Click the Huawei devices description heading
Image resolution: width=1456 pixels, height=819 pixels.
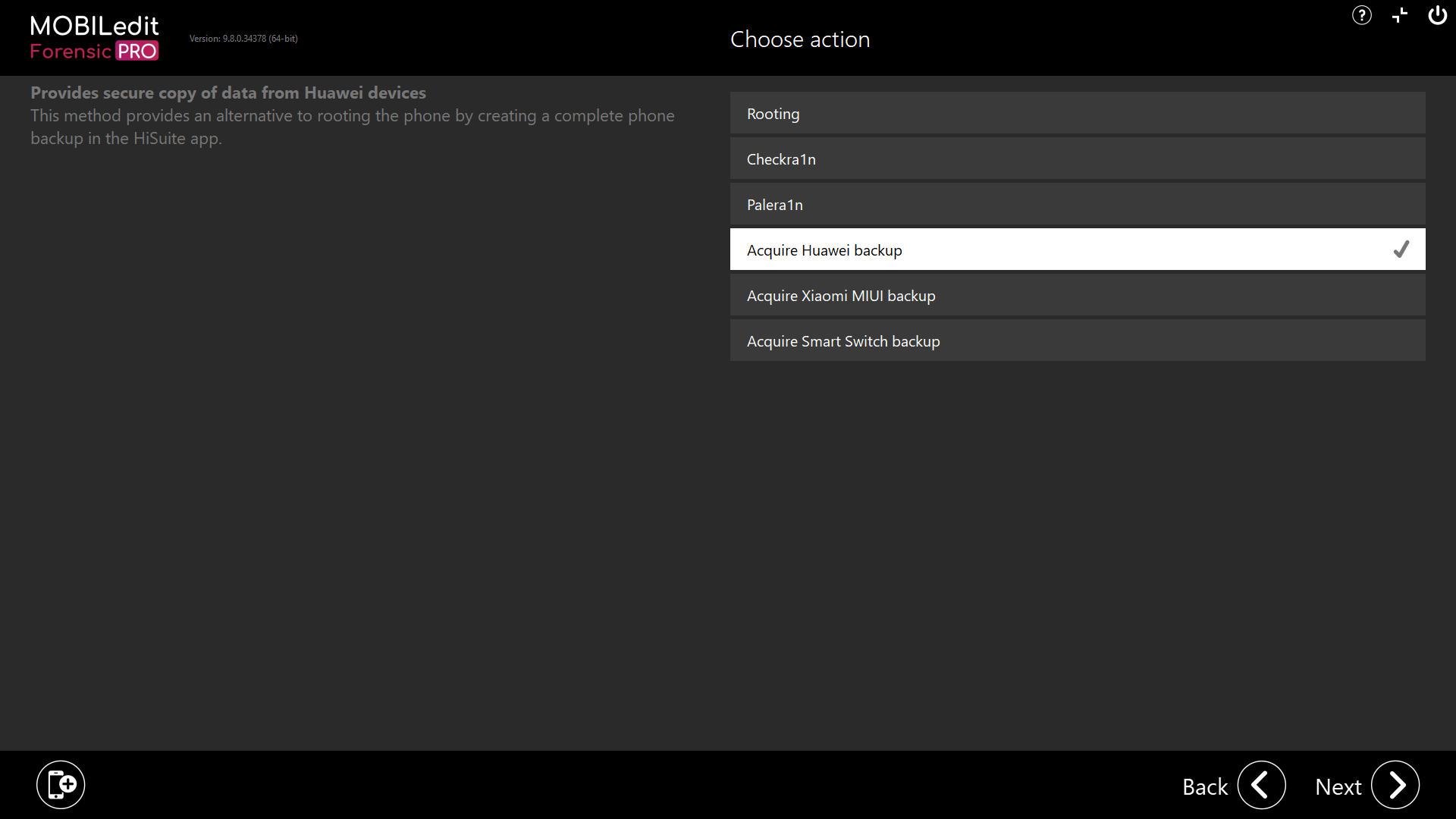[x=228, y=93]
